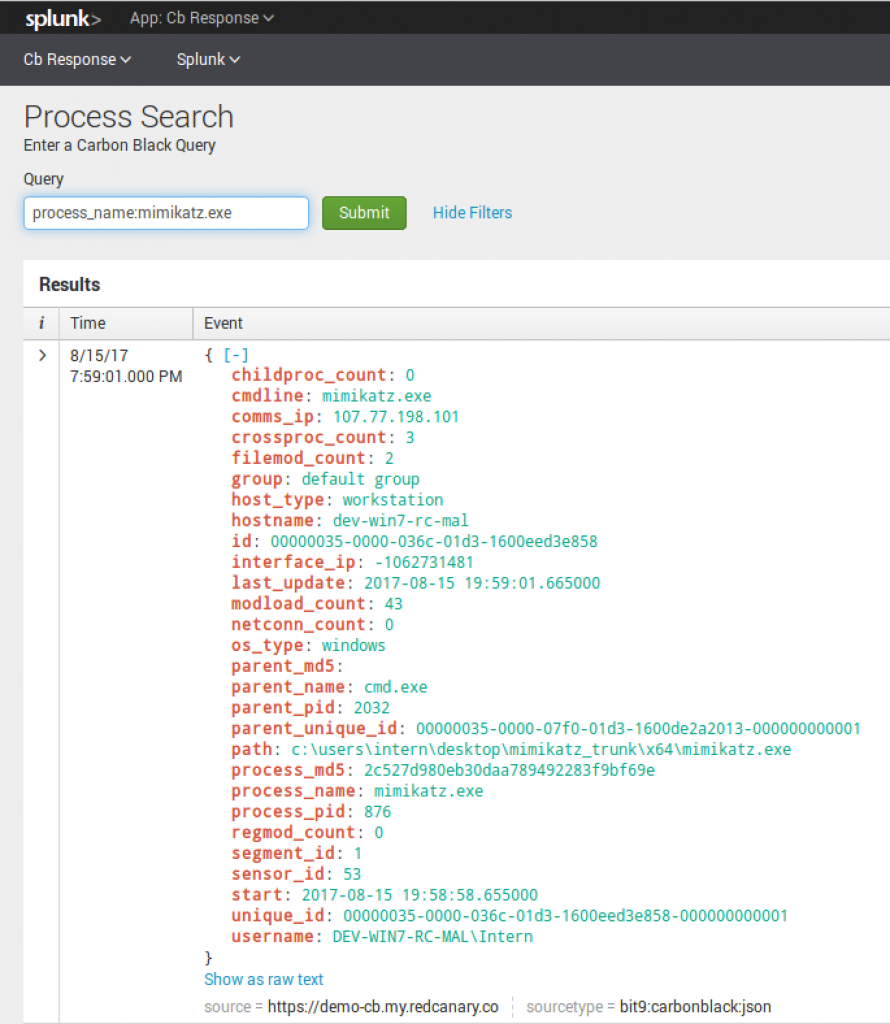The width and height of the screenshot is (890, 1024).
Task: Click the Event column header
Action: click(223, 323)
